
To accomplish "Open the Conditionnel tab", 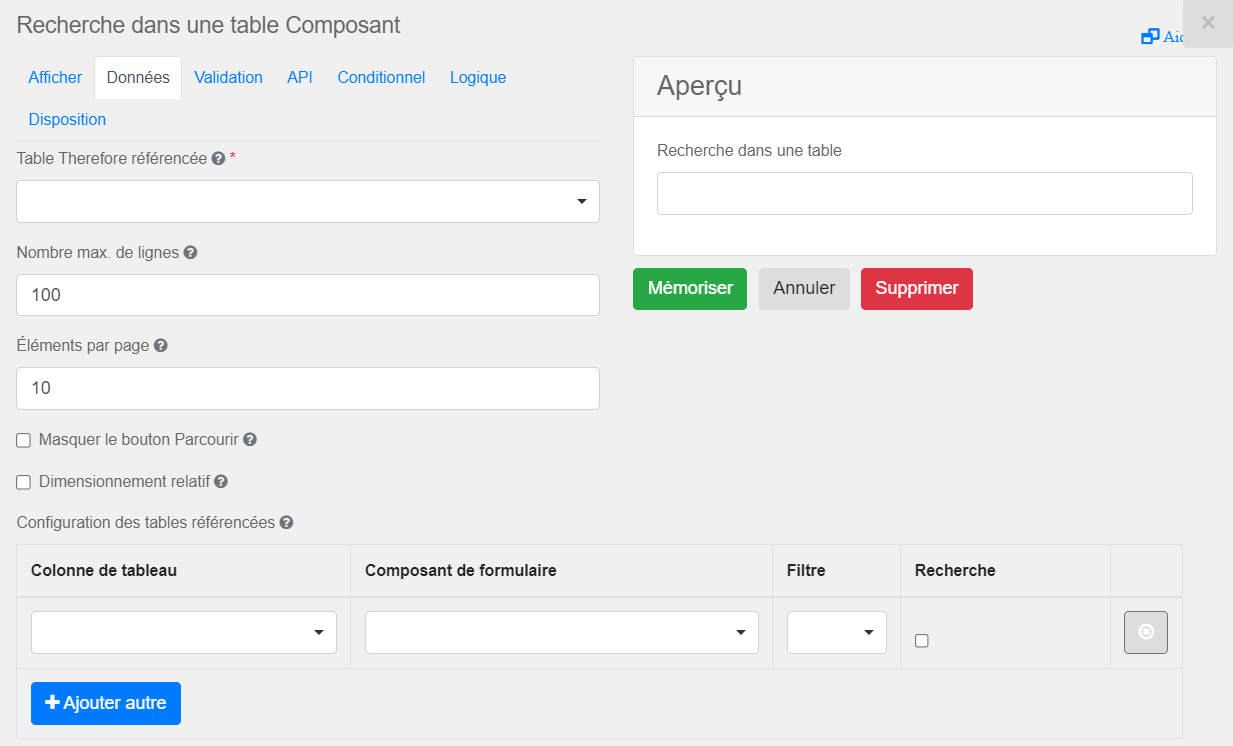I will point(381,77).
